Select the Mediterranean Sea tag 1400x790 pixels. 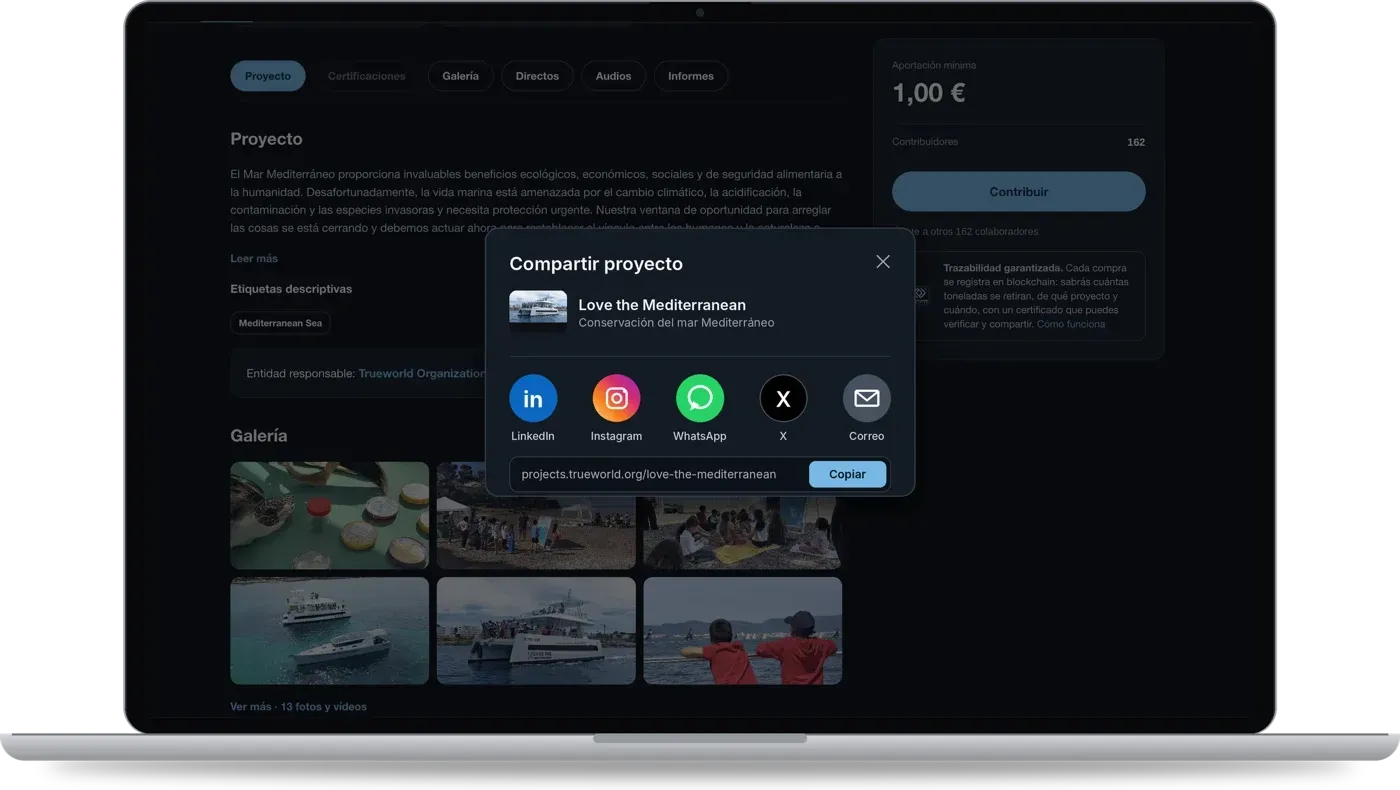pyautogui.click(x=280, y=323)
